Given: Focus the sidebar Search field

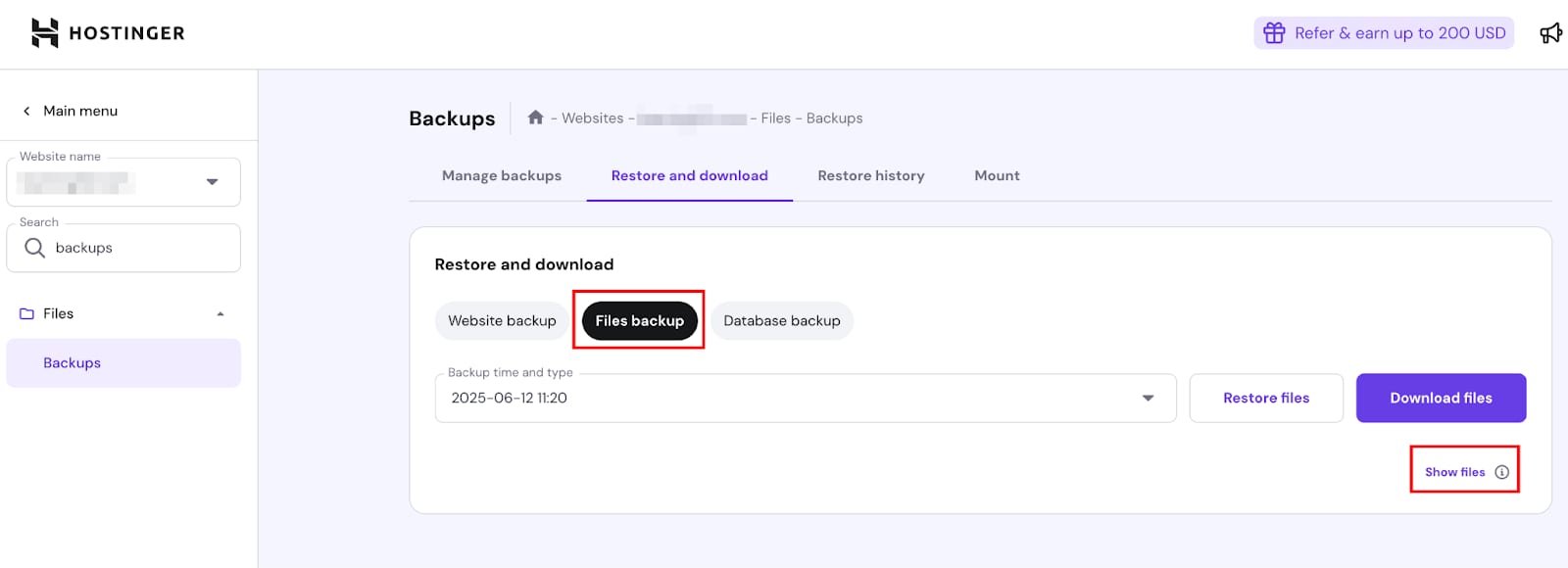Looking at the screenshot, I should (137, 249).
